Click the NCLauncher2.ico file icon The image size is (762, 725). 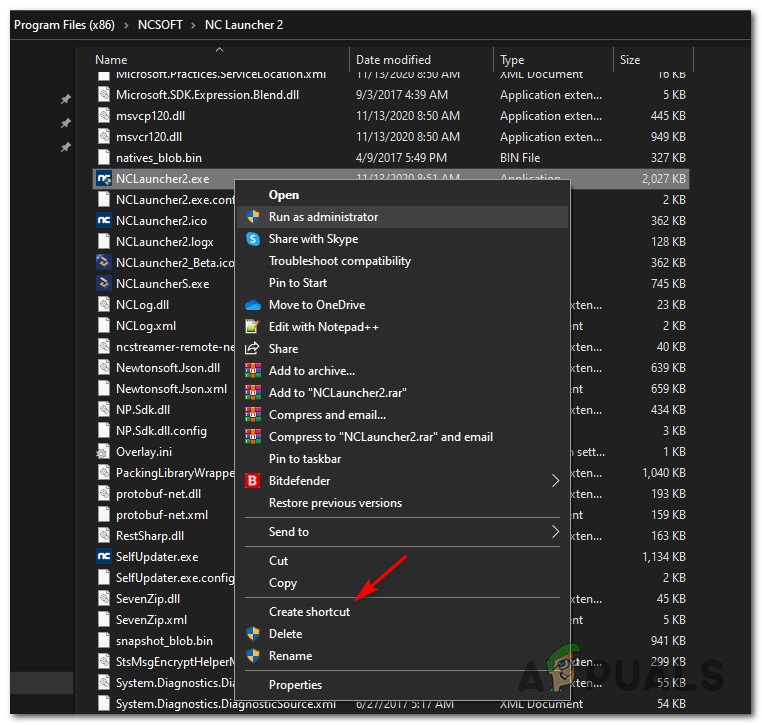point(104,221)
